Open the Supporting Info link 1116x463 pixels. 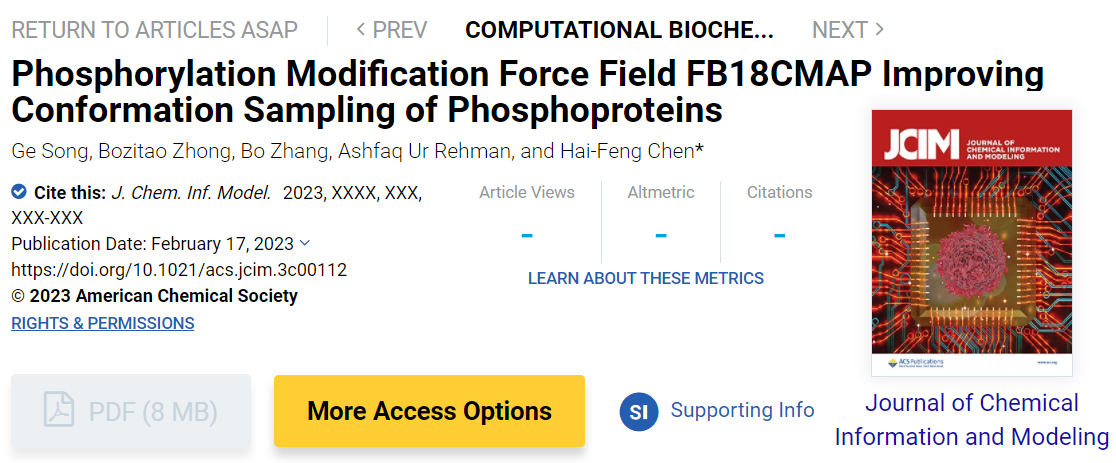[x=742, y=410]
